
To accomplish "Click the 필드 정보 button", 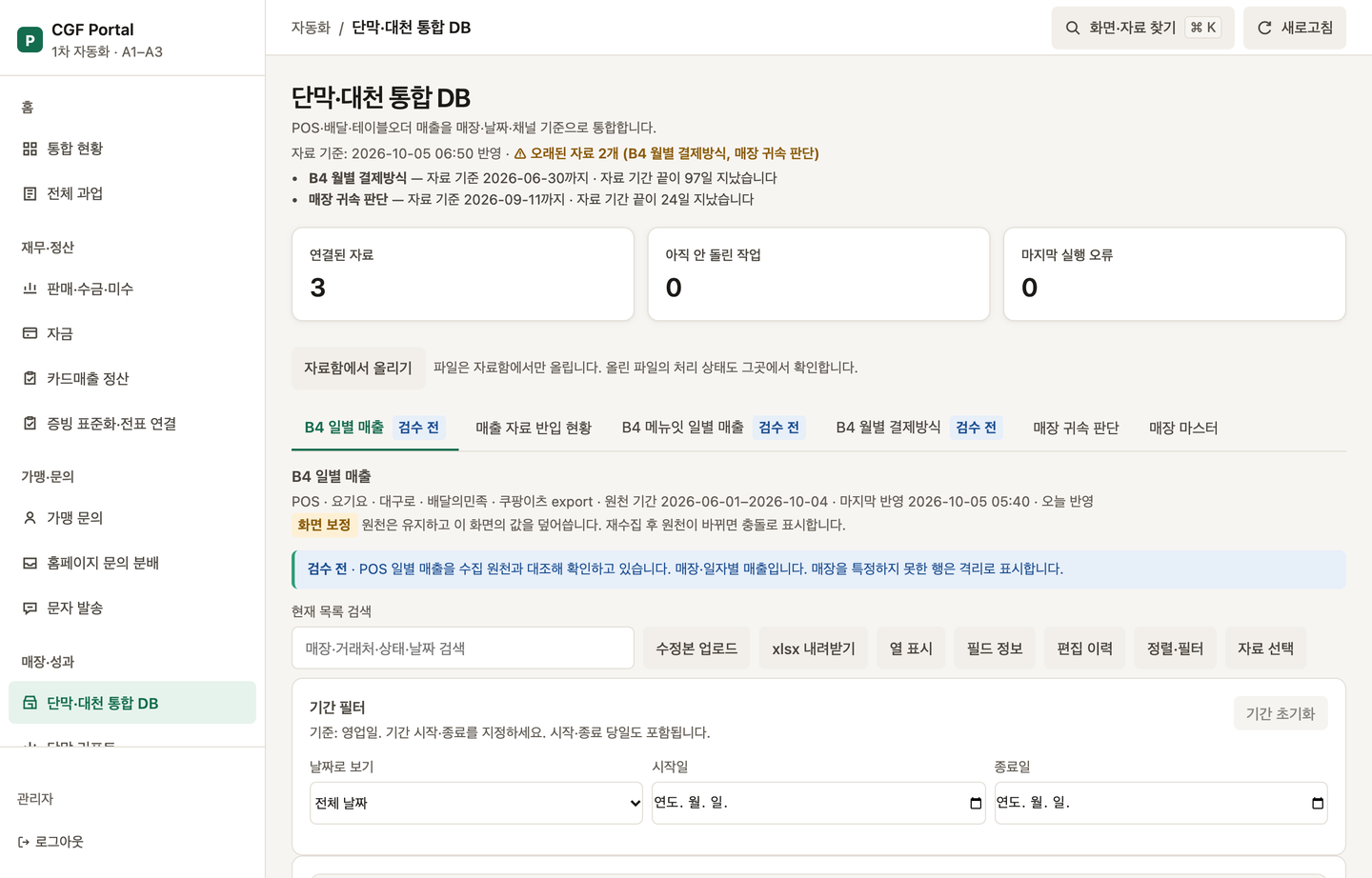I will [995, 649].
